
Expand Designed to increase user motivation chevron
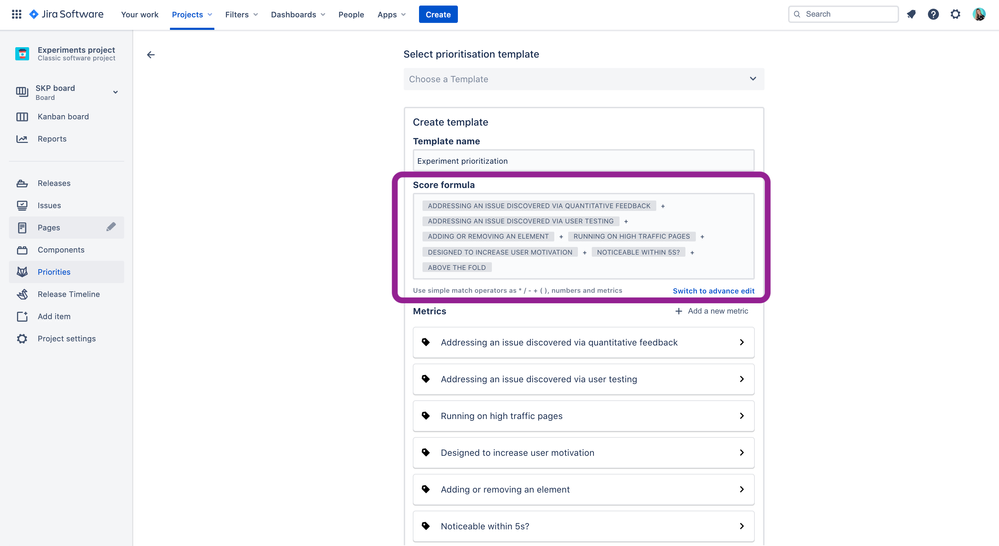[x=742, y=453]
